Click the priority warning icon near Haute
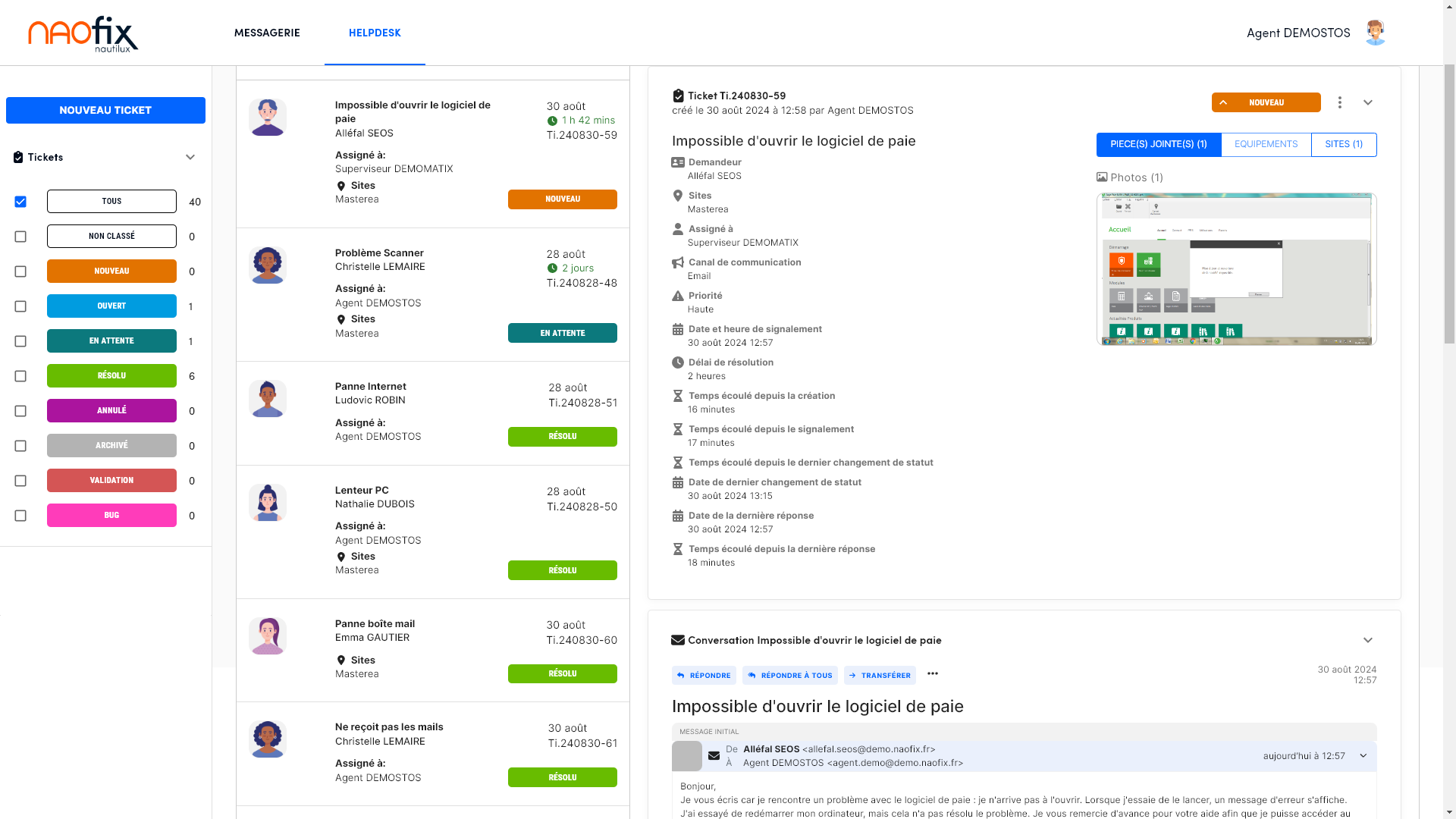 coord(678,296)
